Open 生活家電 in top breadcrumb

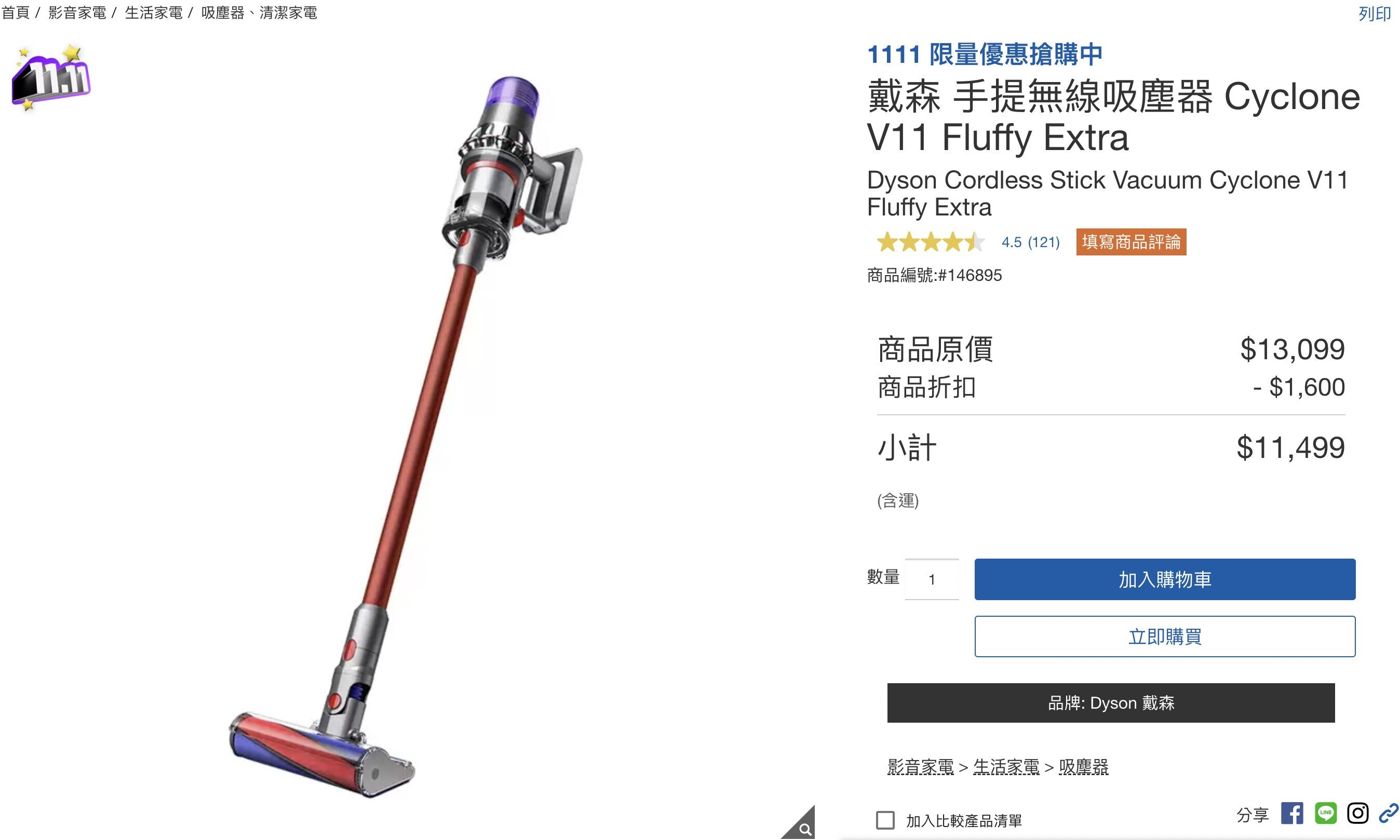pyautogui.click(x=153, y=12)
